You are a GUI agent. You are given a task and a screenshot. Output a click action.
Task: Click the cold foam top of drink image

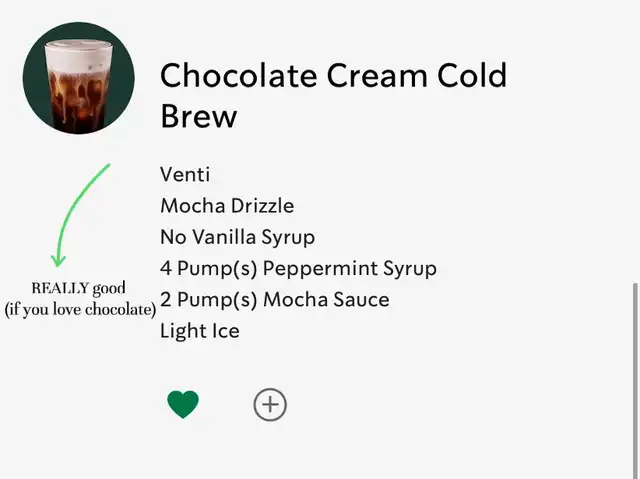78,56
